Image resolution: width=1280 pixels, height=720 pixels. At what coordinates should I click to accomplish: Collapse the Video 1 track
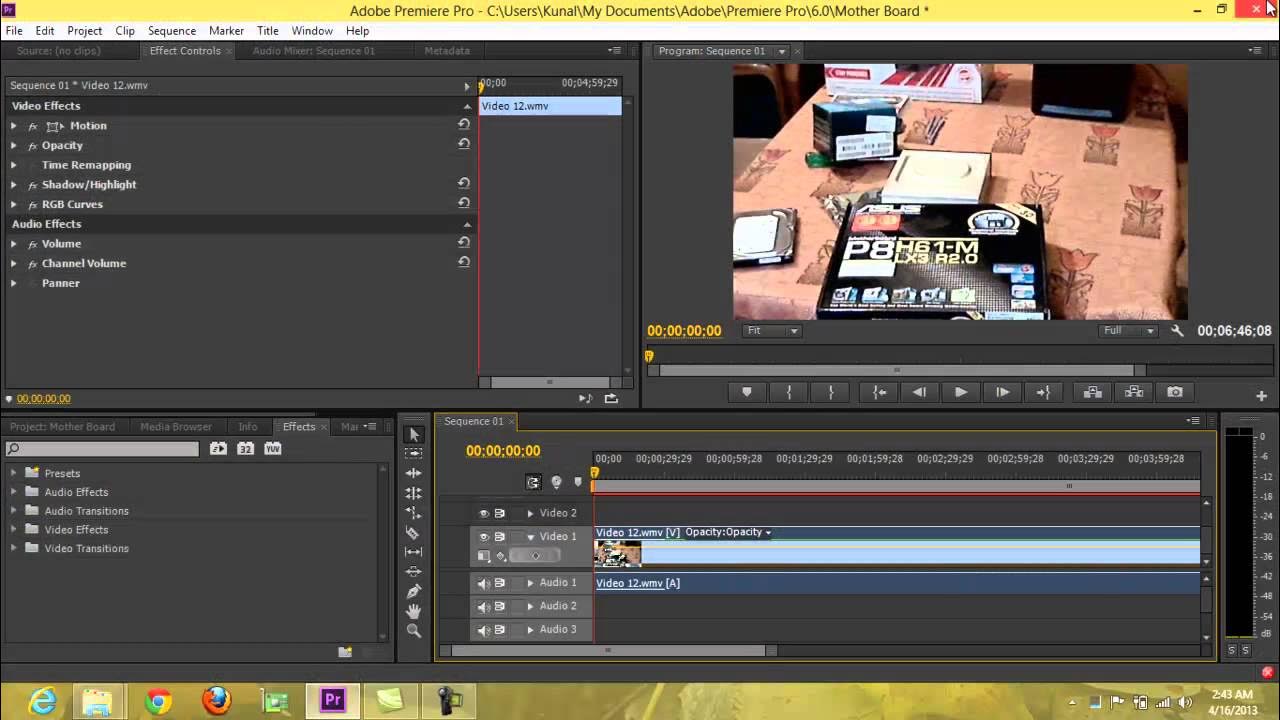(530, 537)
